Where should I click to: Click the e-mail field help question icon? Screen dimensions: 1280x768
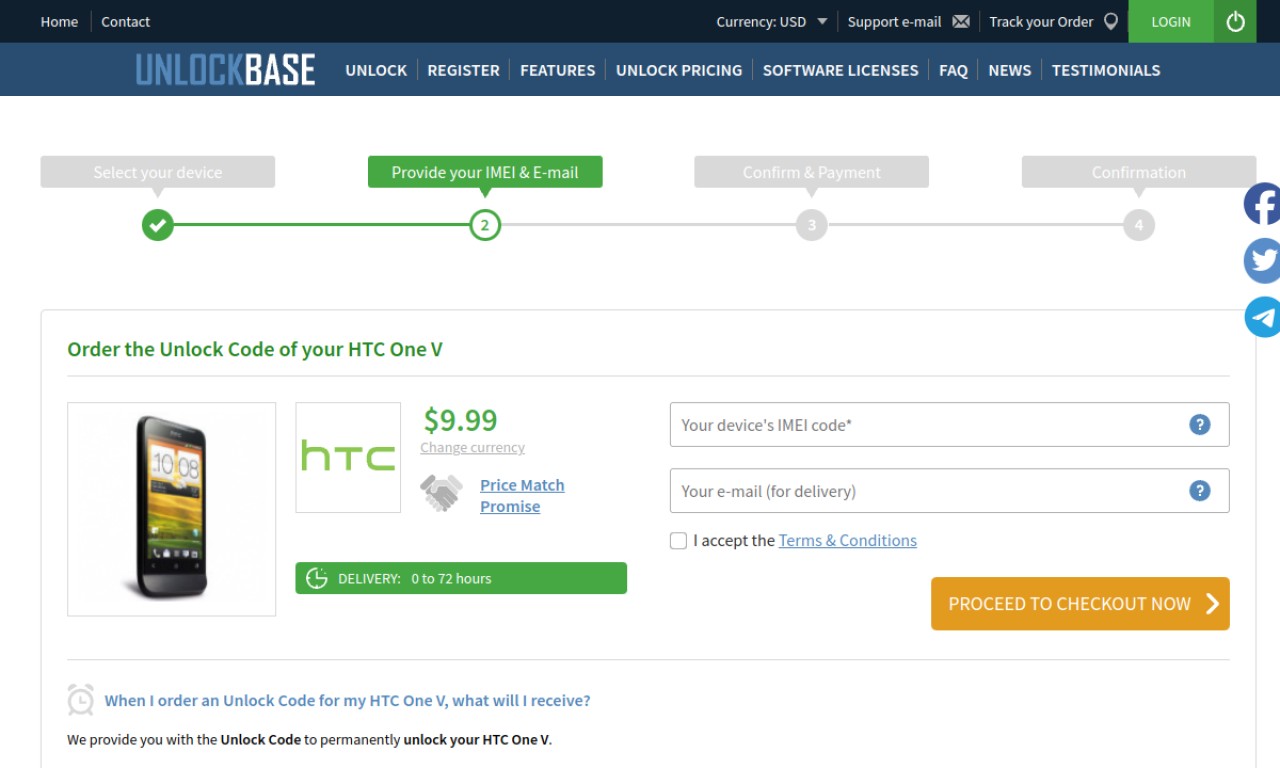1199,491
